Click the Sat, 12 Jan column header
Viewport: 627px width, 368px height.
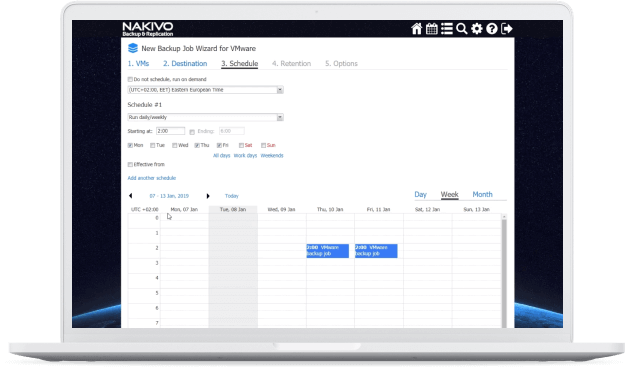tap(427, 210)
